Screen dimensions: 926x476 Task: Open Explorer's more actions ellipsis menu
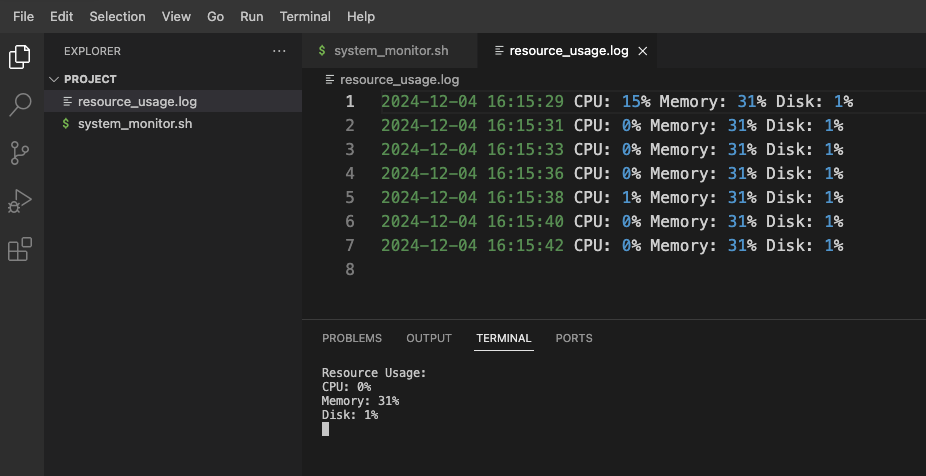(x=279, y=51)
